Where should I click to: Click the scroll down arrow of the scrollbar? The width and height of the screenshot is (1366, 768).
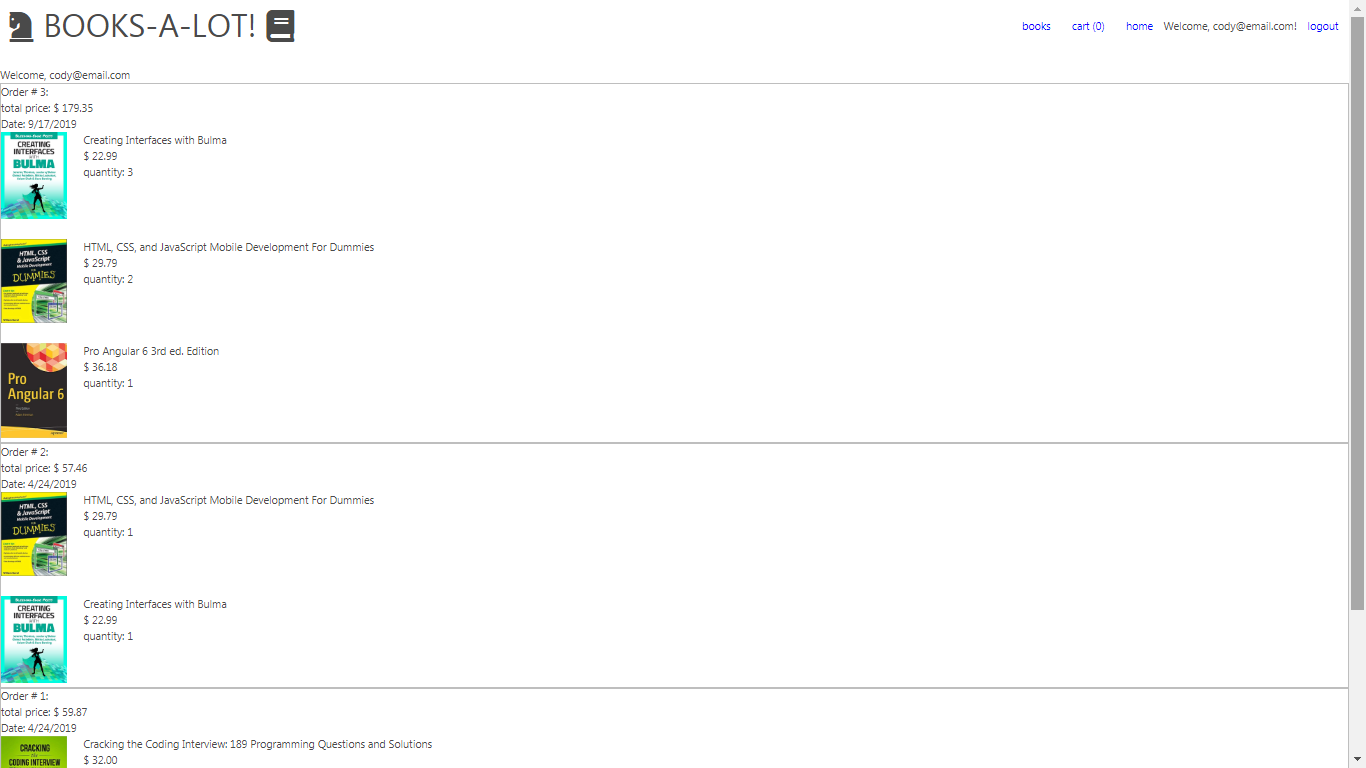(1357, 760)
